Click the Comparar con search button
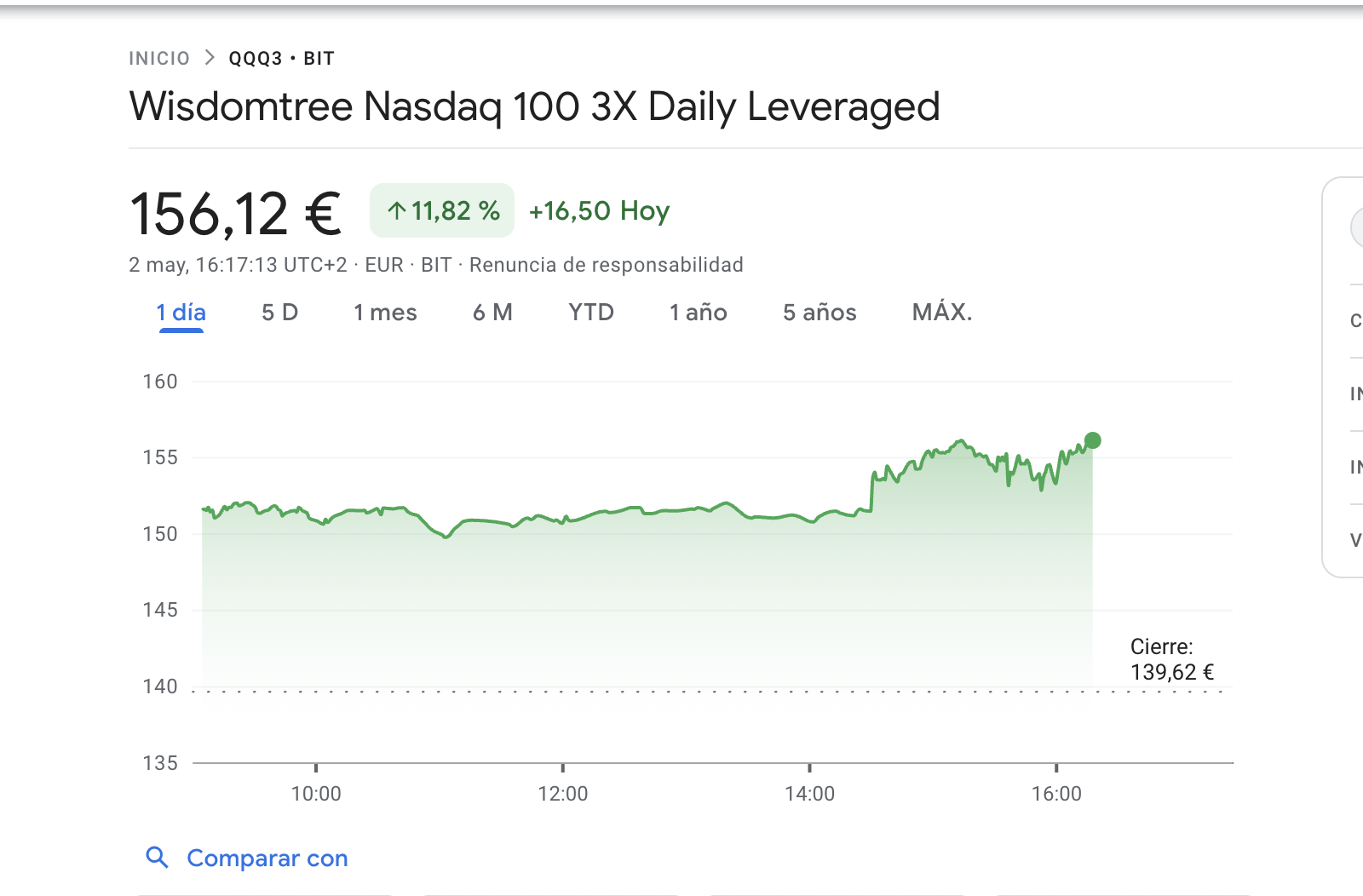The image size is (1363, 896). click(247, 858)
